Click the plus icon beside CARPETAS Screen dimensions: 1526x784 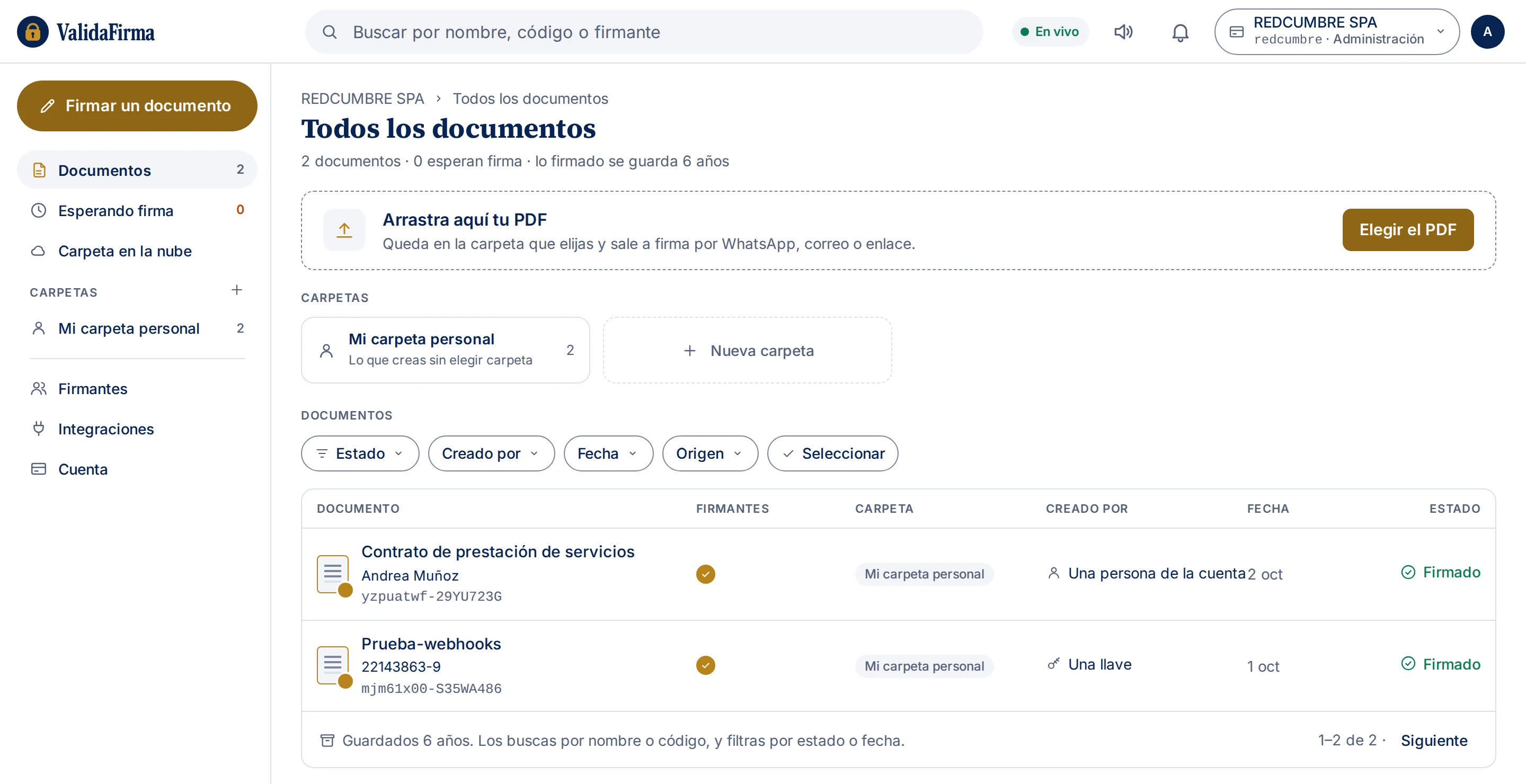236,290
